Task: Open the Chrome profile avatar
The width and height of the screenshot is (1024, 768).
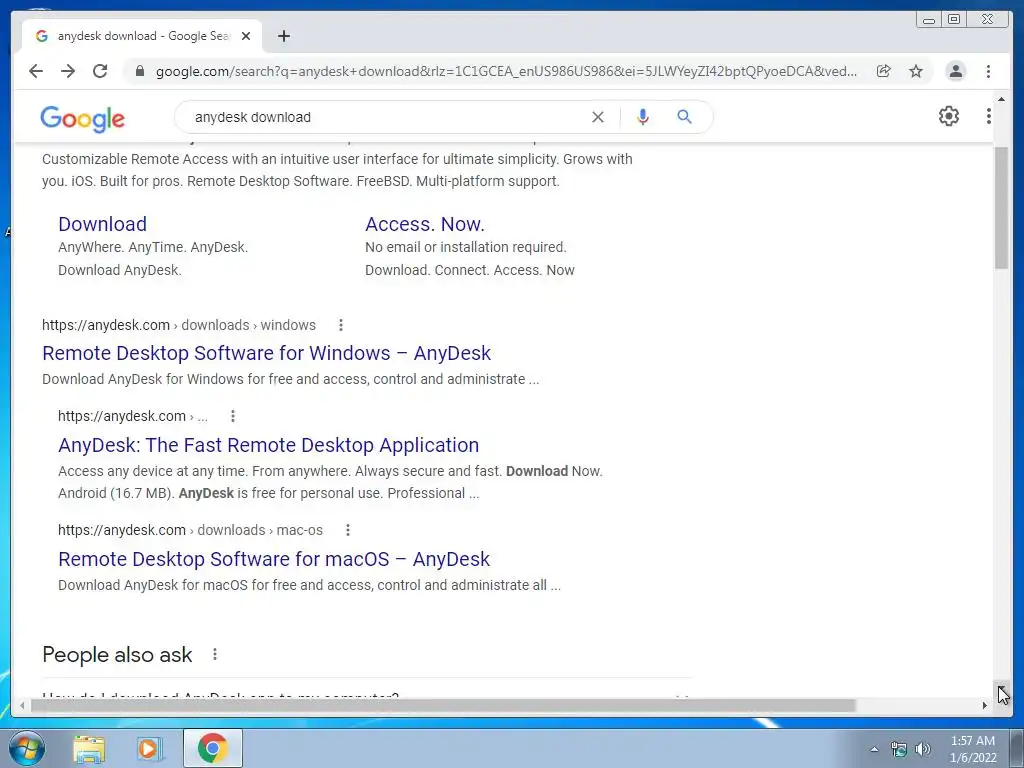Action: tap(955, 71)
